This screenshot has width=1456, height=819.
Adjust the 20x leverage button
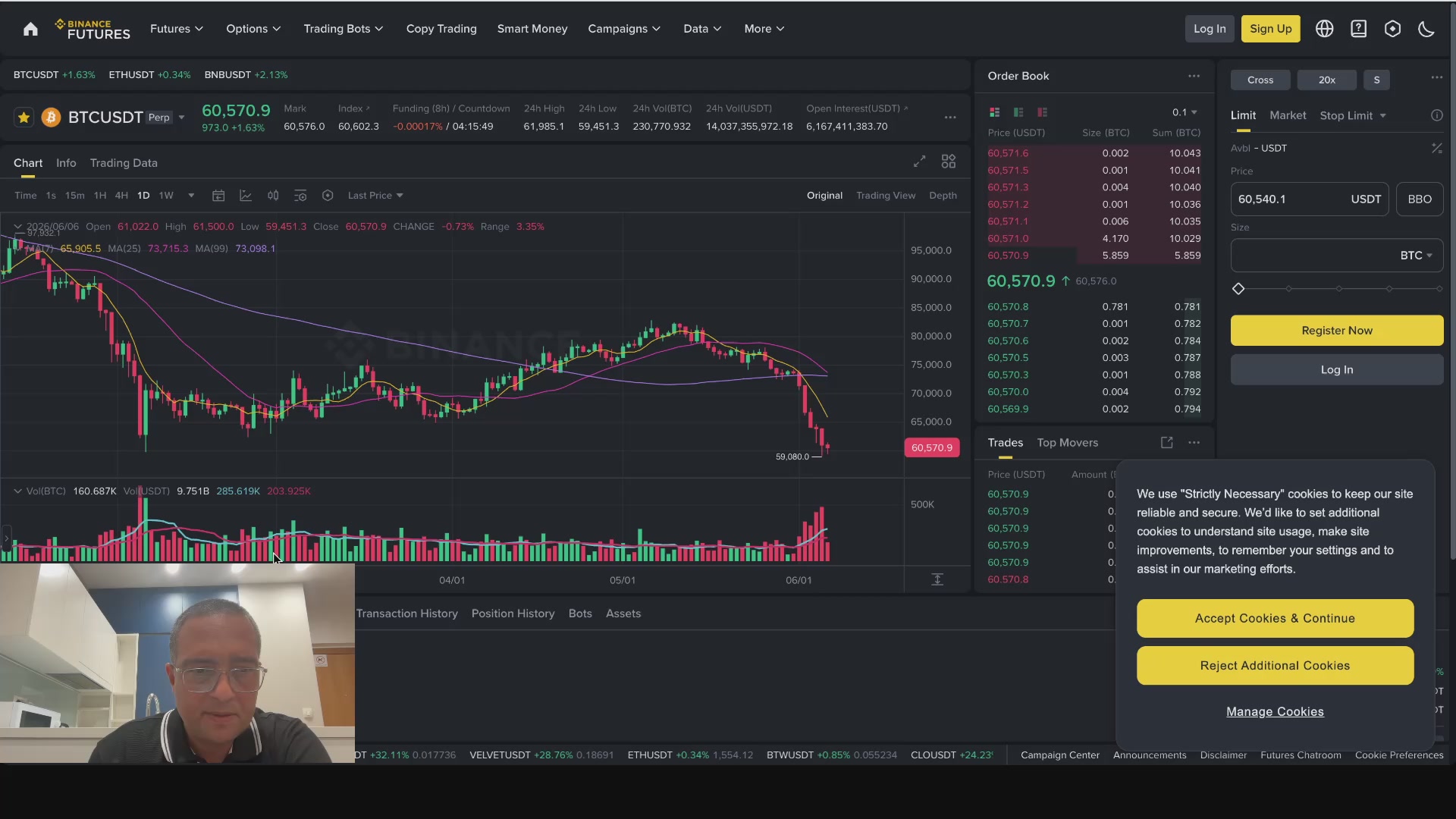[x=1327, y=80]
